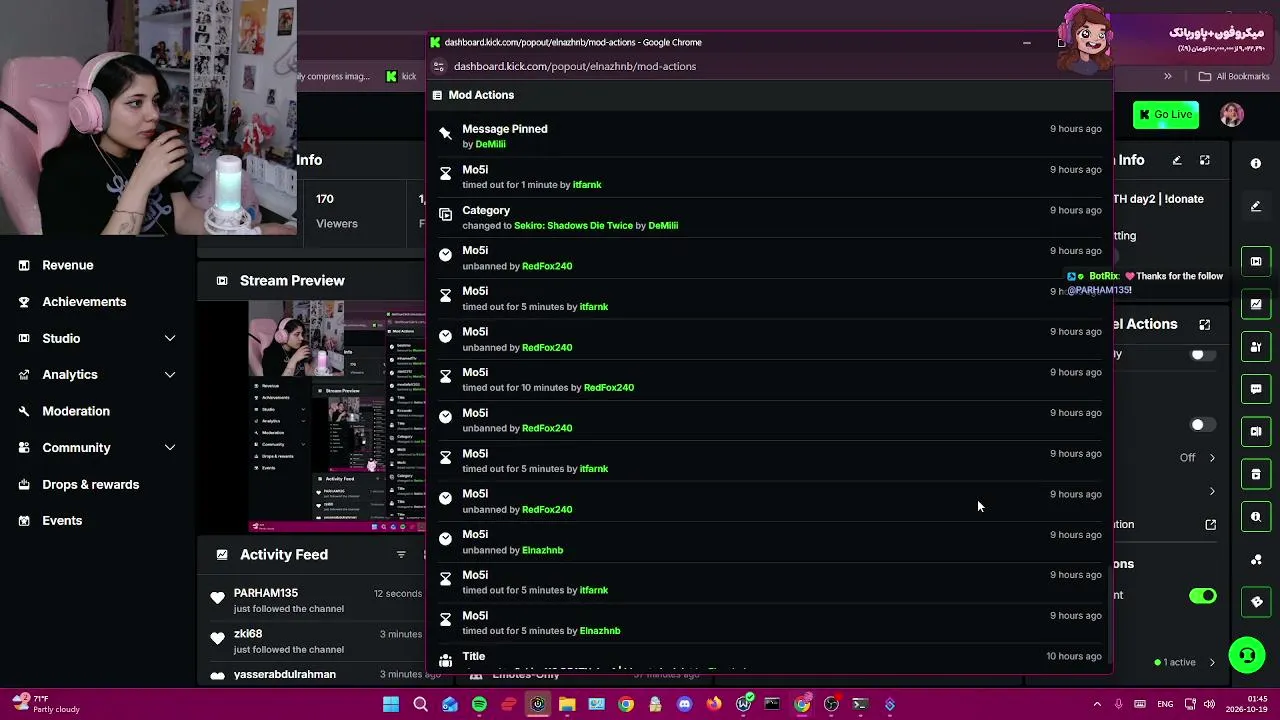The height and width of the screenshot is (720, 1280).
Task: Pop out the Channel Actions panel
Action: (1205, 324)
